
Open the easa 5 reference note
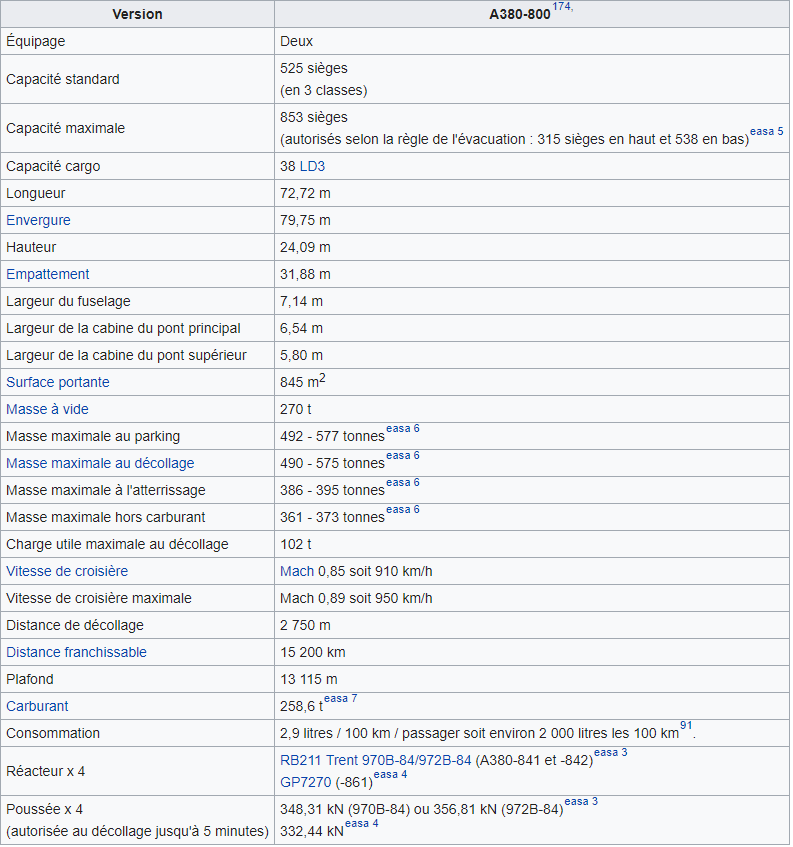pyautogui.click(x=767, y=131)
